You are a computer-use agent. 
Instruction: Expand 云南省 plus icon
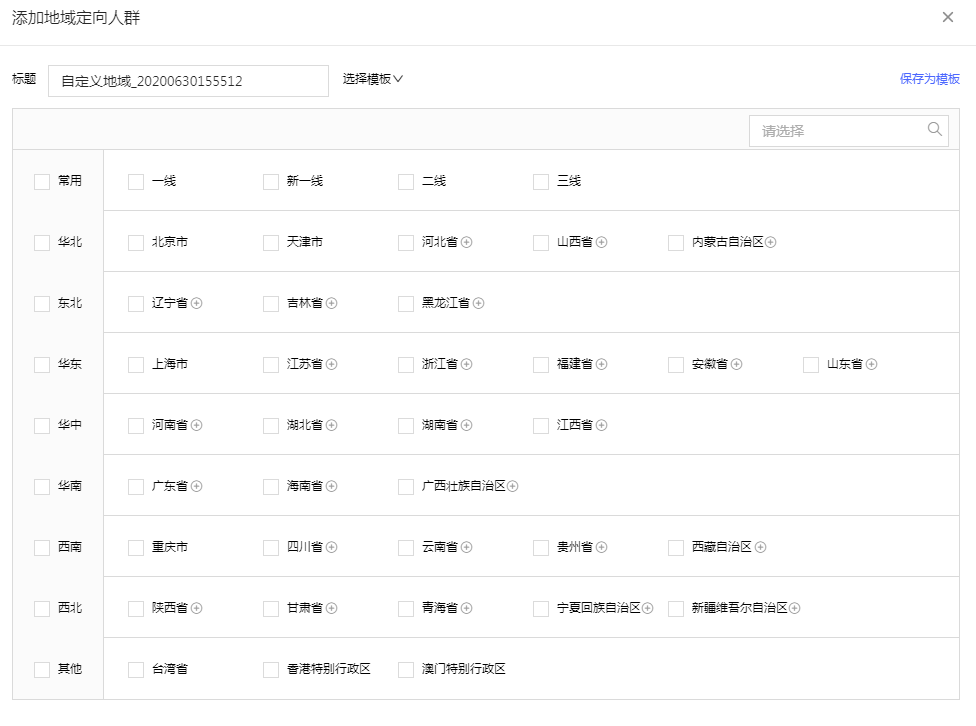[x=466, y=547]
